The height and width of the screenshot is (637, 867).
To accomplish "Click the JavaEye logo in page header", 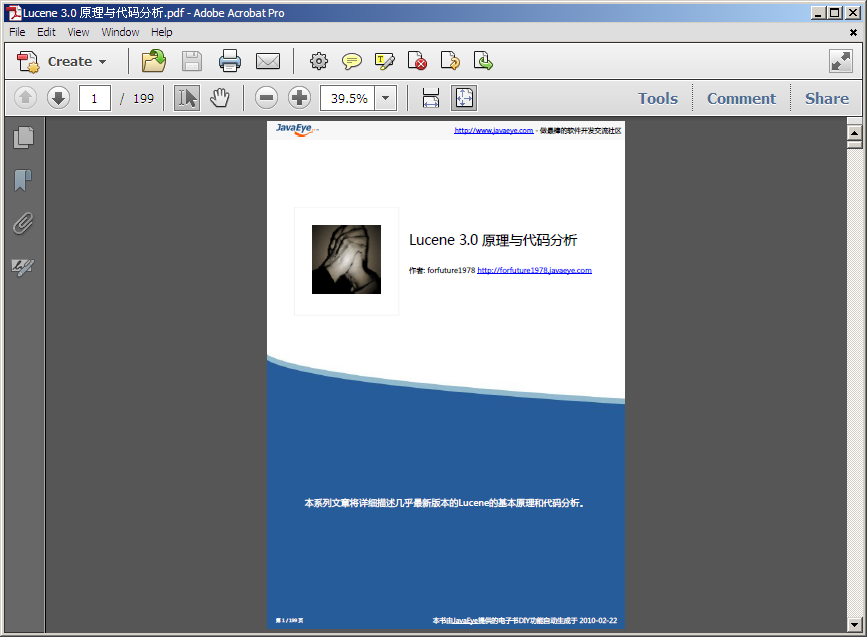I will point(297,129).
